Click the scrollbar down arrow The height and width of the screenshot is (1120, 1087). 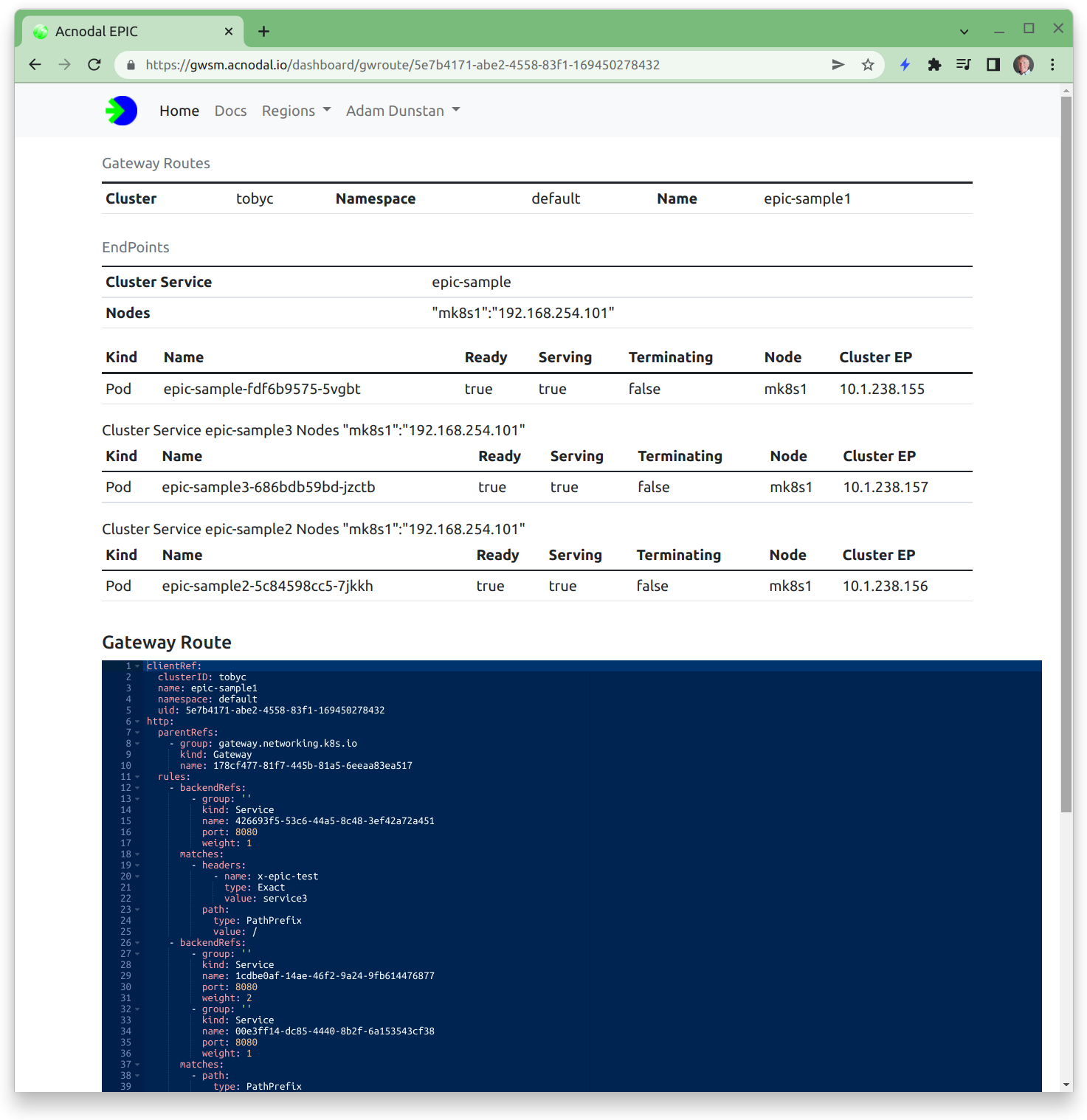1066,1085
